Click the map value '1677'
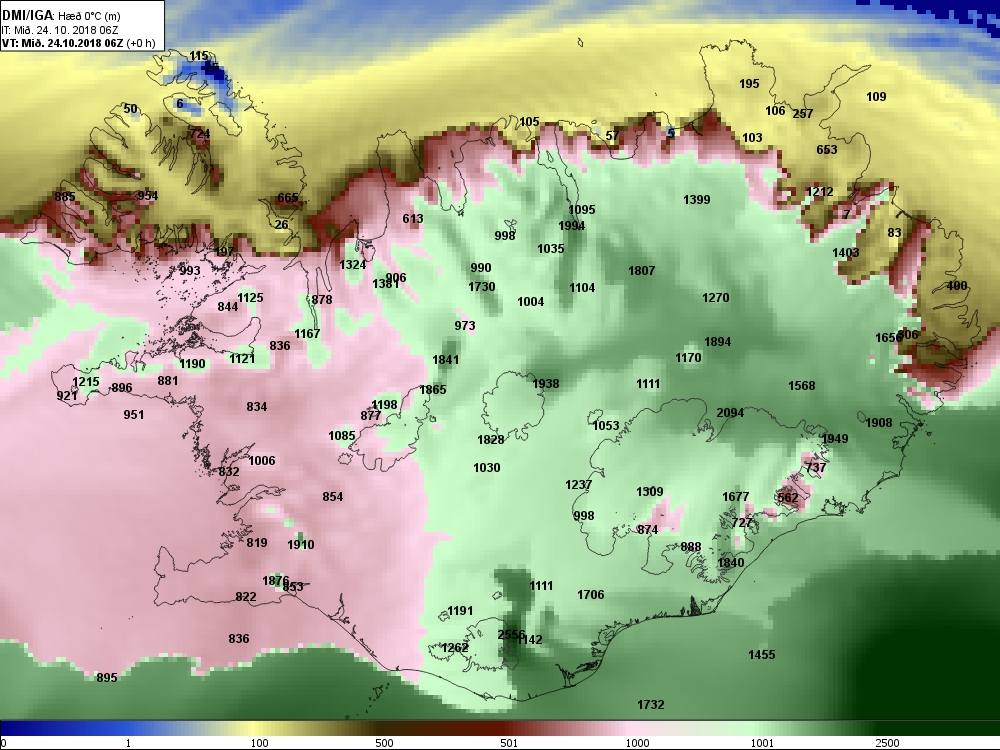Viewport: 1000px width, 750px height. tap(735, 496)
